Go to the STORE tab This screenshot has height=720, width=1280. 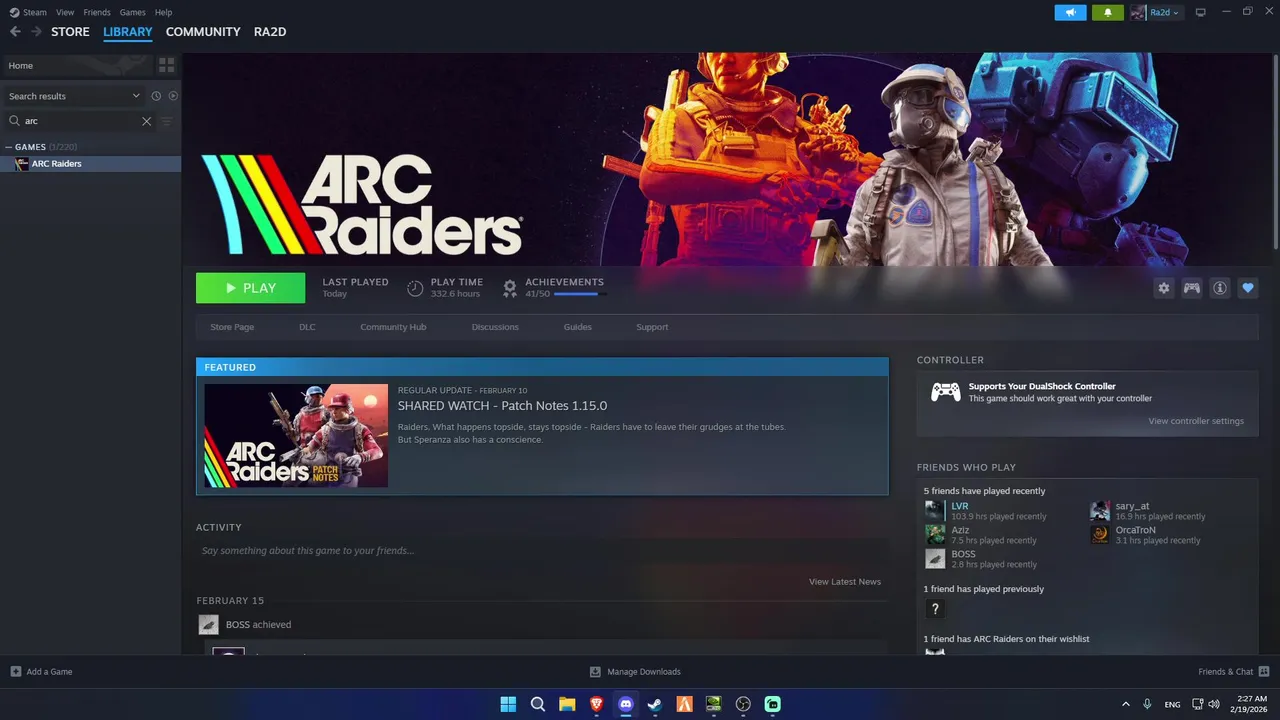click(x=70, y=32)
